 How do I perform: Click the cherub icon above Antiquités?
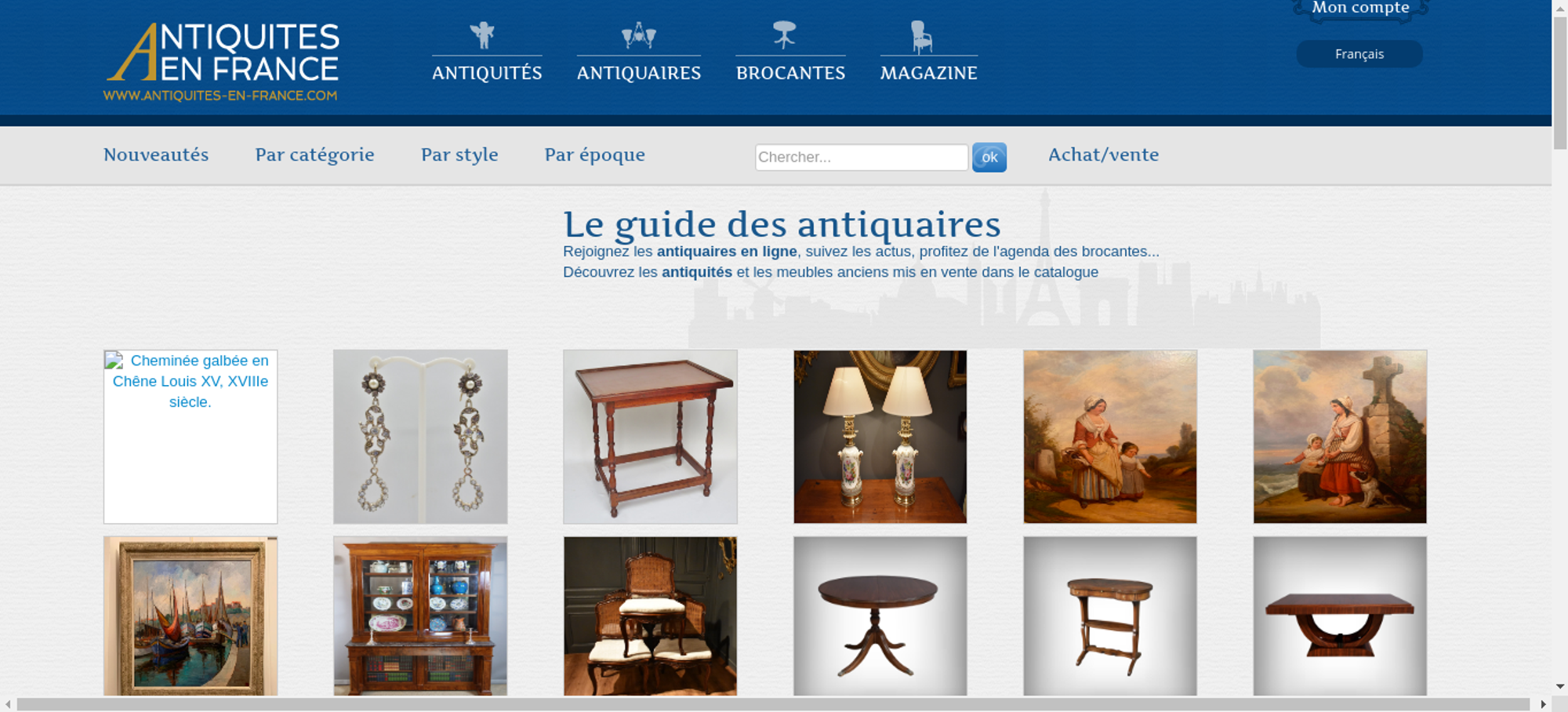482,35
